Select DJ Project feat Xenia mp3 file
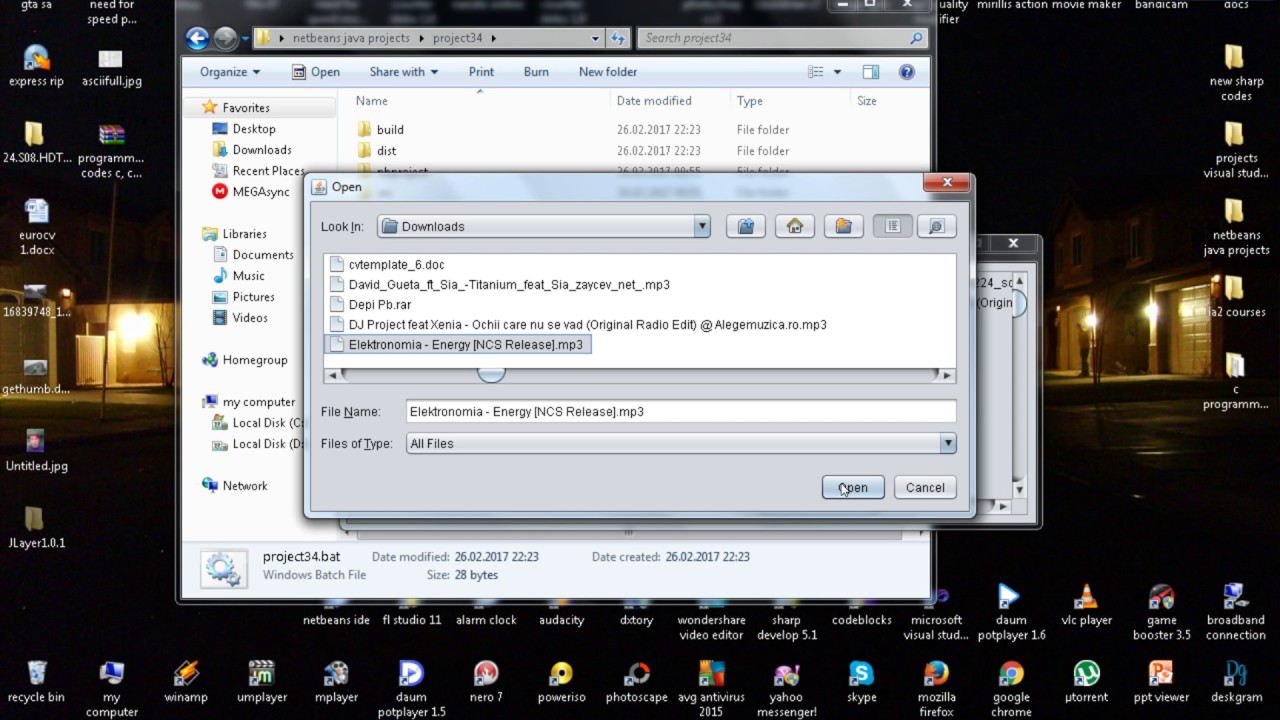Screen dimensions: 1280x720 (x=578, y=325)
